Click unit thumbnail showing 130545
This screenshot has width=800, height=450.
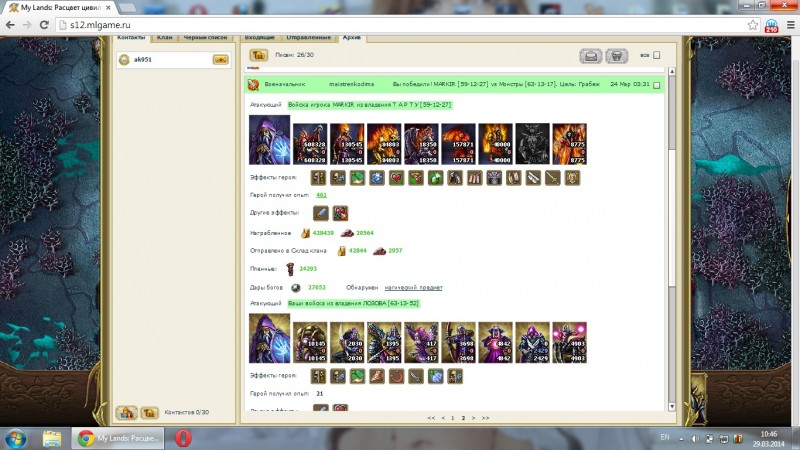pyautogui.click(x=347, y=144)
